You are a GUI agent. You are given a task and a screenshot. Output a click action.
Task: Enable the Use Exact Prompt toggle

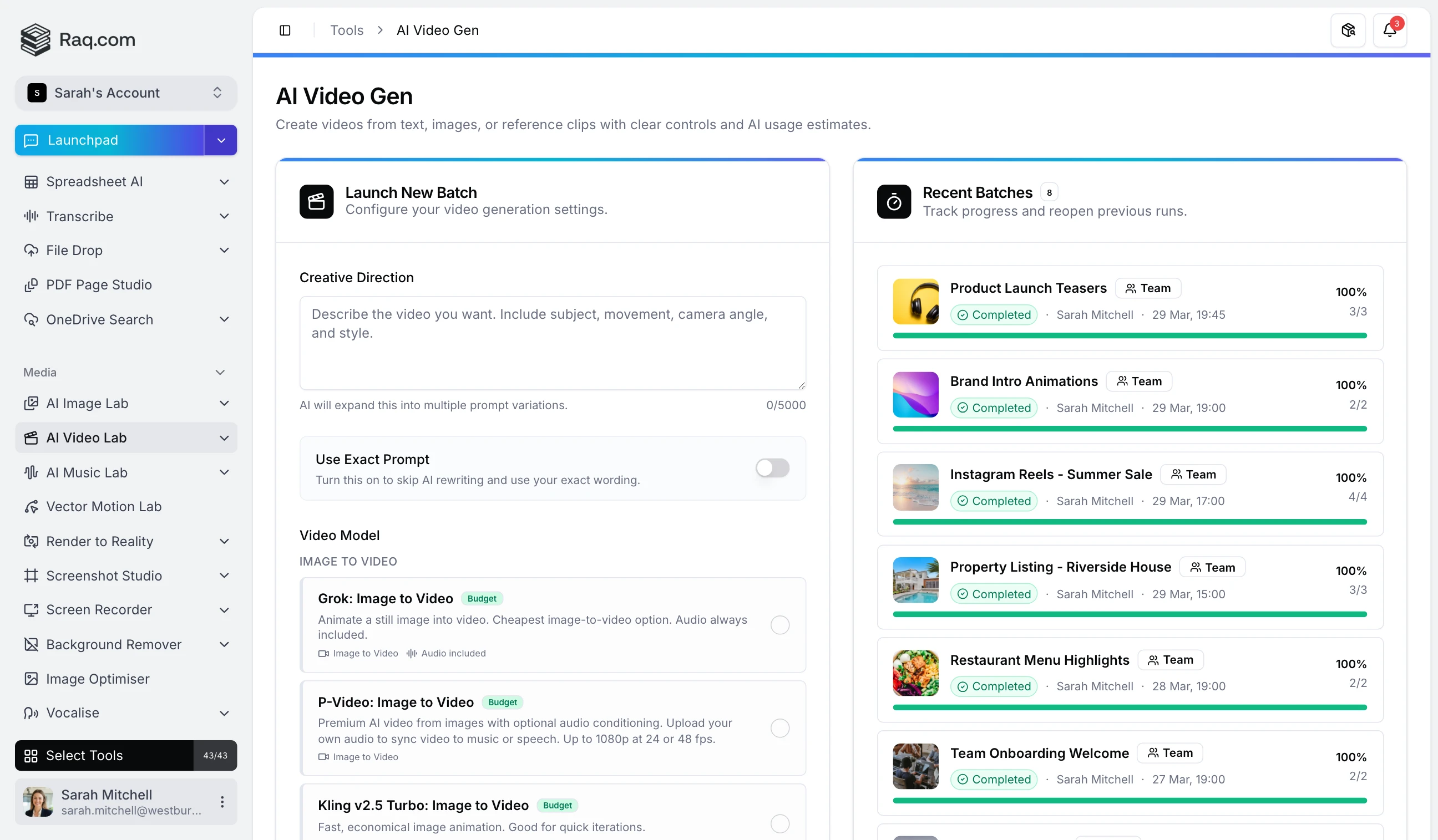pos(772,467)
